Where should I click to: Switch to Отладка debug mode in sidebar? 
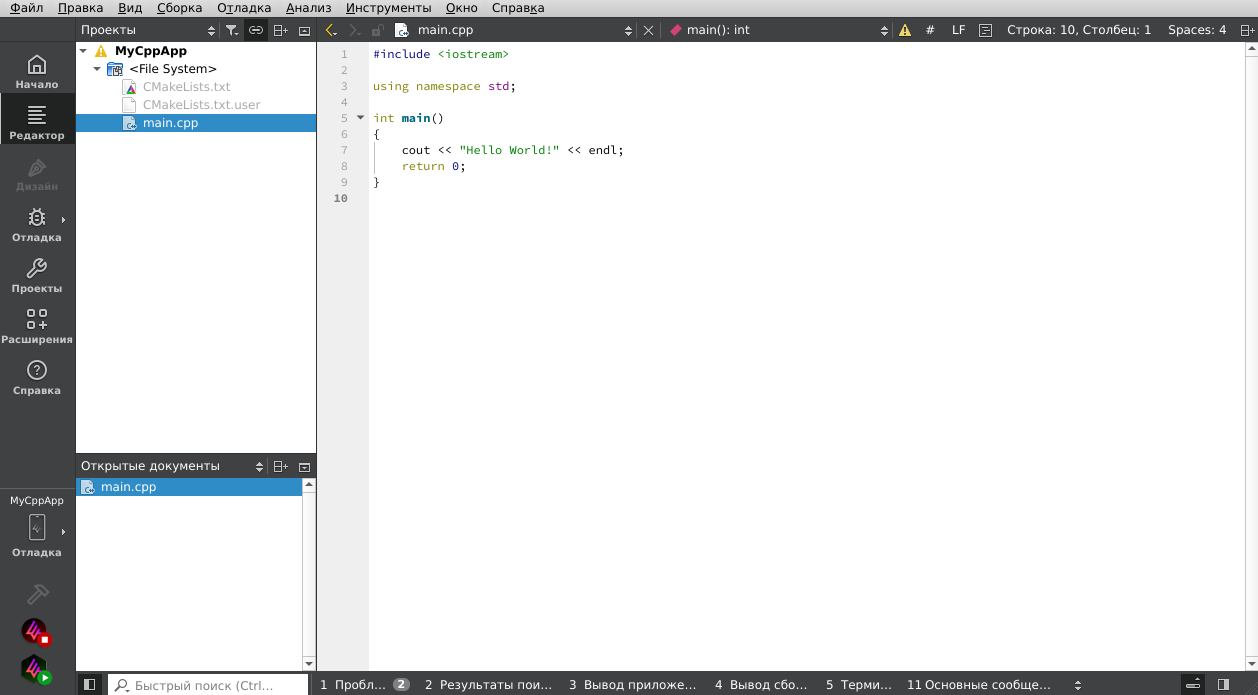37,225
